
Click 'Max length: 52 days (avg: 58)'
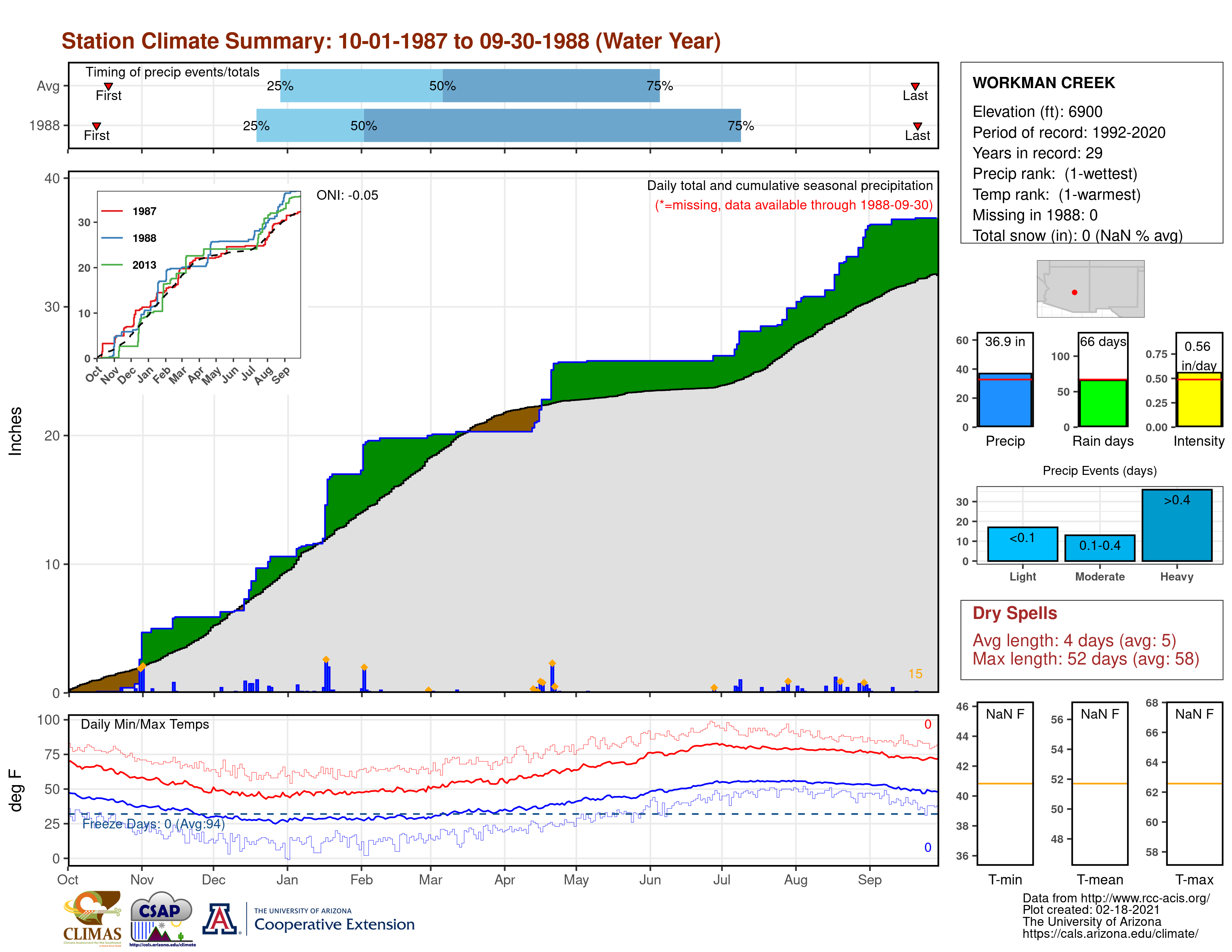point(1086,659)
